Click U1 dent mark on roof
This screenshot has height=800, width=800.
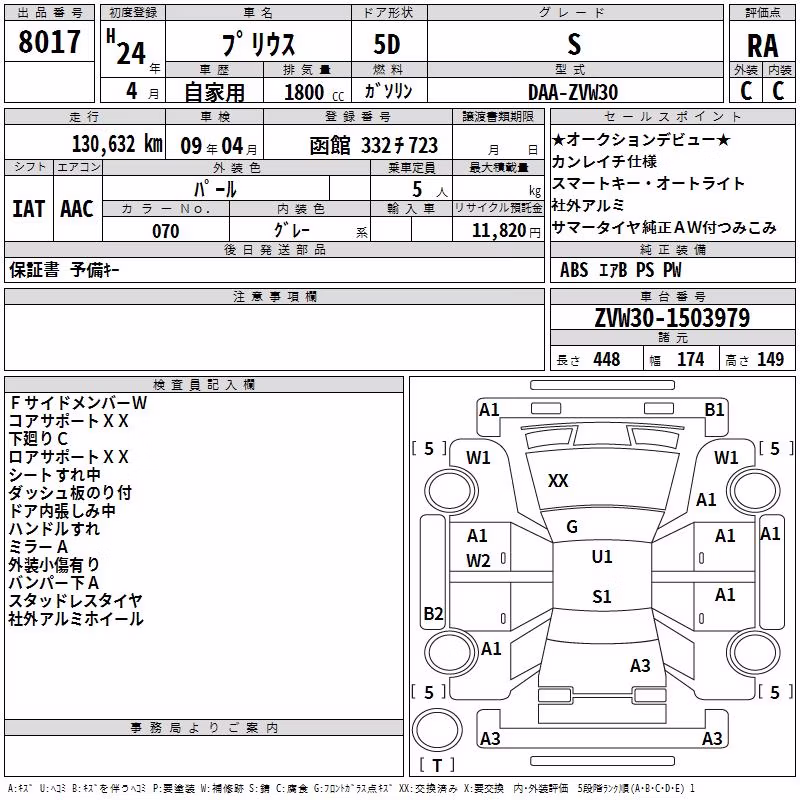(x=602, y=557)
